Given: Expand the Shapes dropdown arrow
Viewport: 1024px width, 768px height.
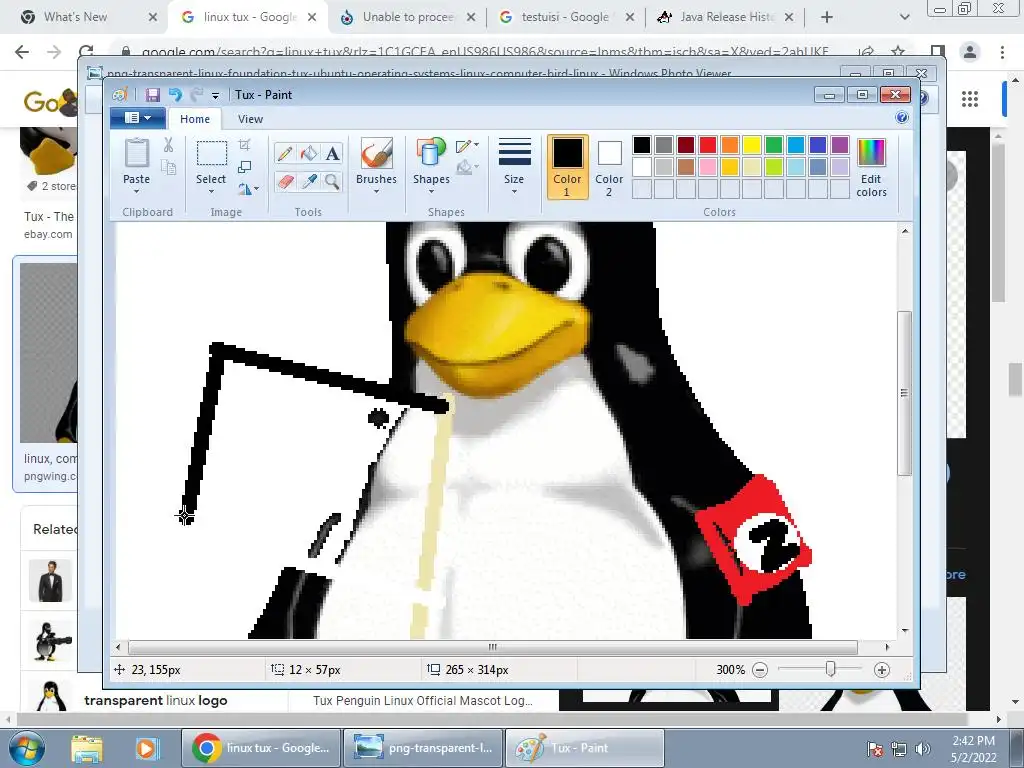Looking at the screenshot, I should 431,192.
